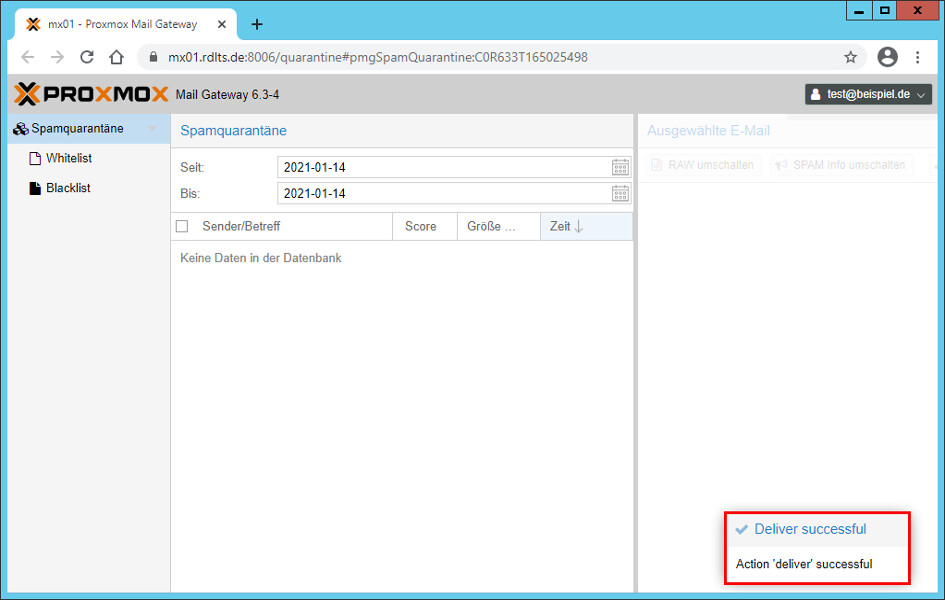Open Chrome three-dot menu

coord(917,57)
